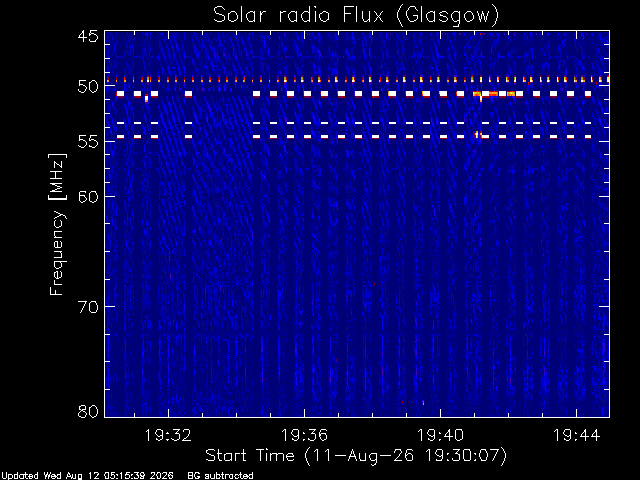Click the 60 MHz frequency axis label
The height and width of the screenshot is (480, 640).
pos(88,196)
